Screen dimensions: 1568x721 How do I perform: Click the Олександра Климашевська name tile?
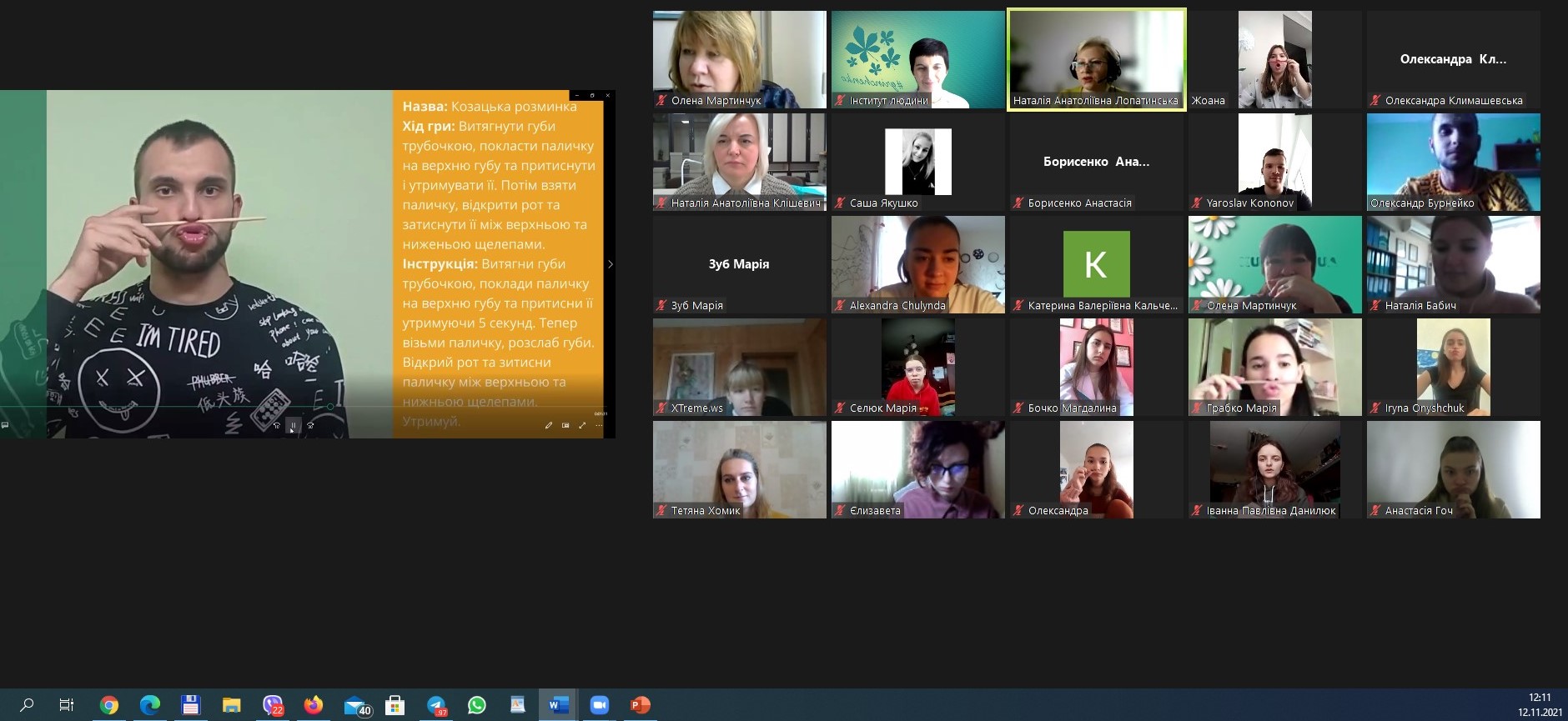(x=1453, y=59)
